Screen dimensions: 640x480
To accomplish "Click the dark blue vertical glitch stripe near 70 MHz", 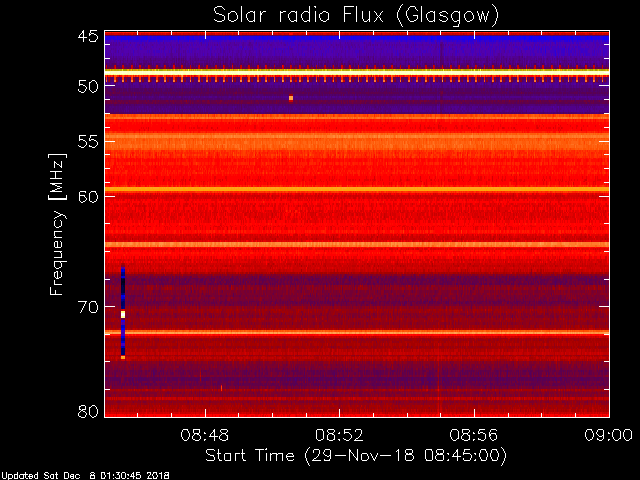I will 123,312.
